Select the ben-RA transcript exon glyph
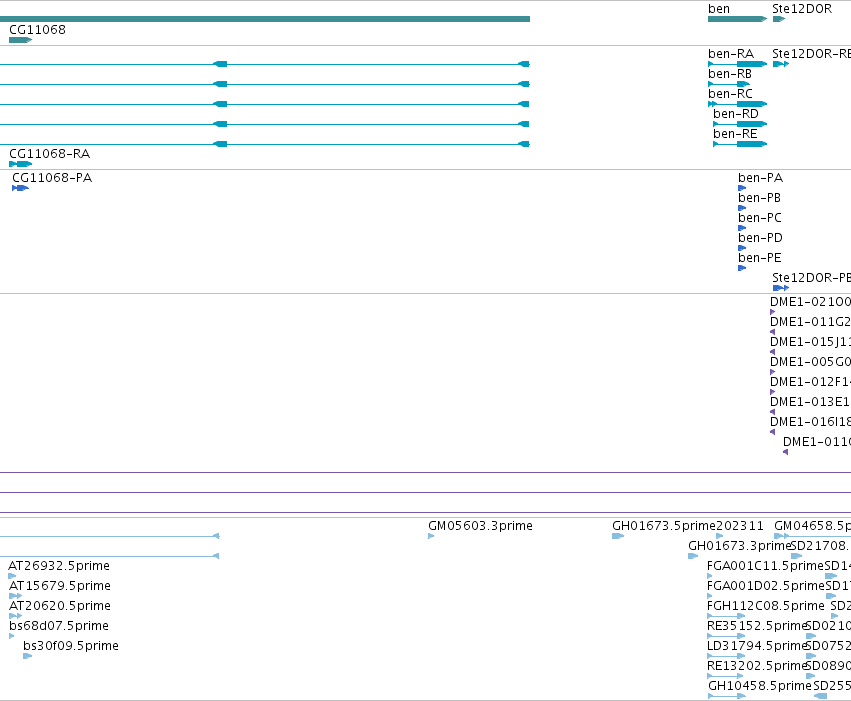 coord(752,64)
